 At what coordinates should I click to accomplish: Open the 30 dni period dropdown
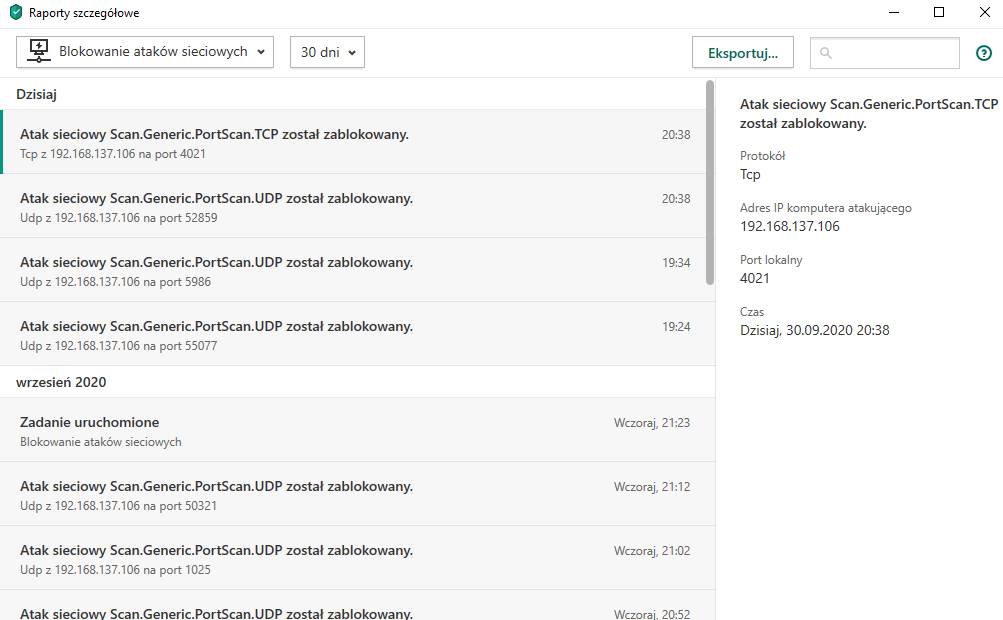click(x=327, y=52)
